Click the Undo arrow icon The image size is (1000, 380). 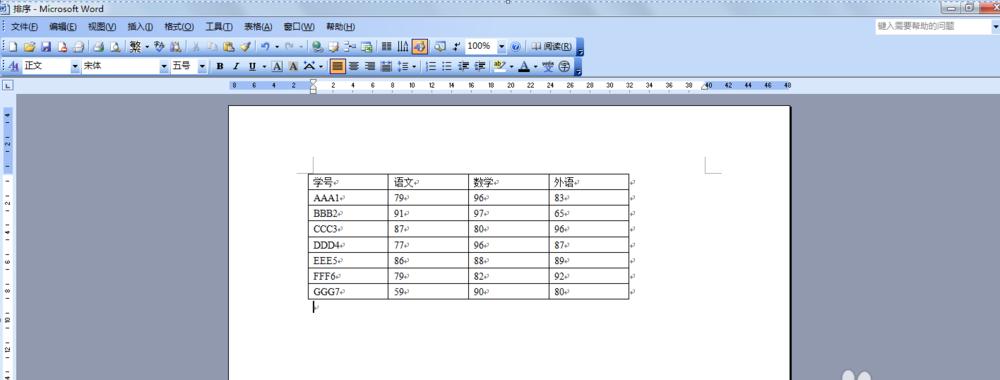pyautogui.click(x=265, y=47)
